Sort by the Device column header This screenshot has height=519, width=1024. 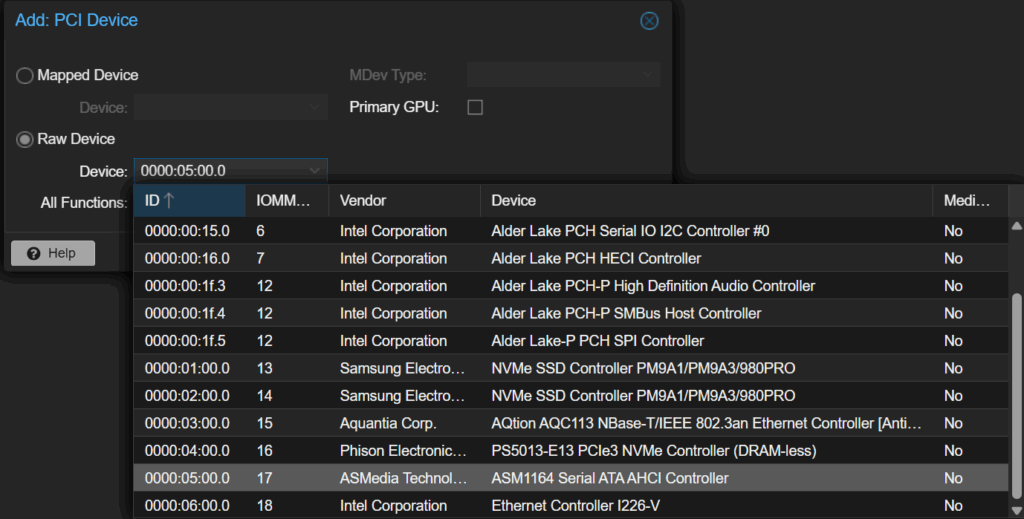click(x=705, y=201)
